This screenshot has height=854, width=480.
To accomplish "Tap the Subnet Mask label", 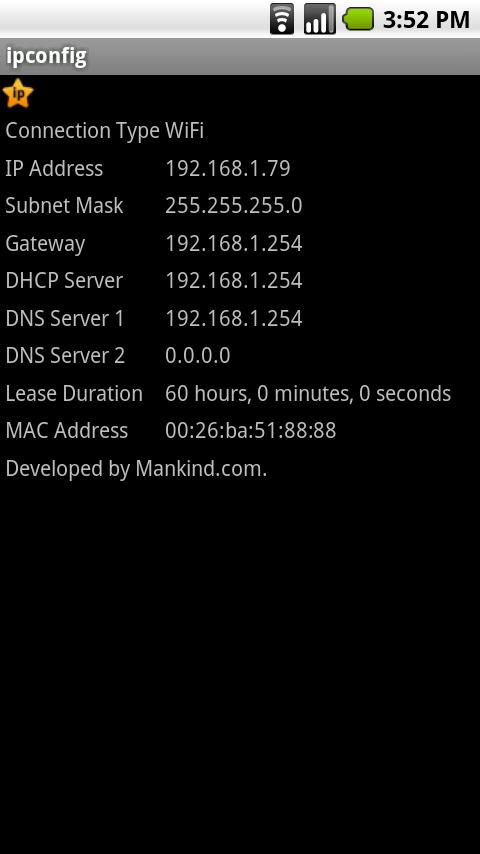I will coord(64,206).
